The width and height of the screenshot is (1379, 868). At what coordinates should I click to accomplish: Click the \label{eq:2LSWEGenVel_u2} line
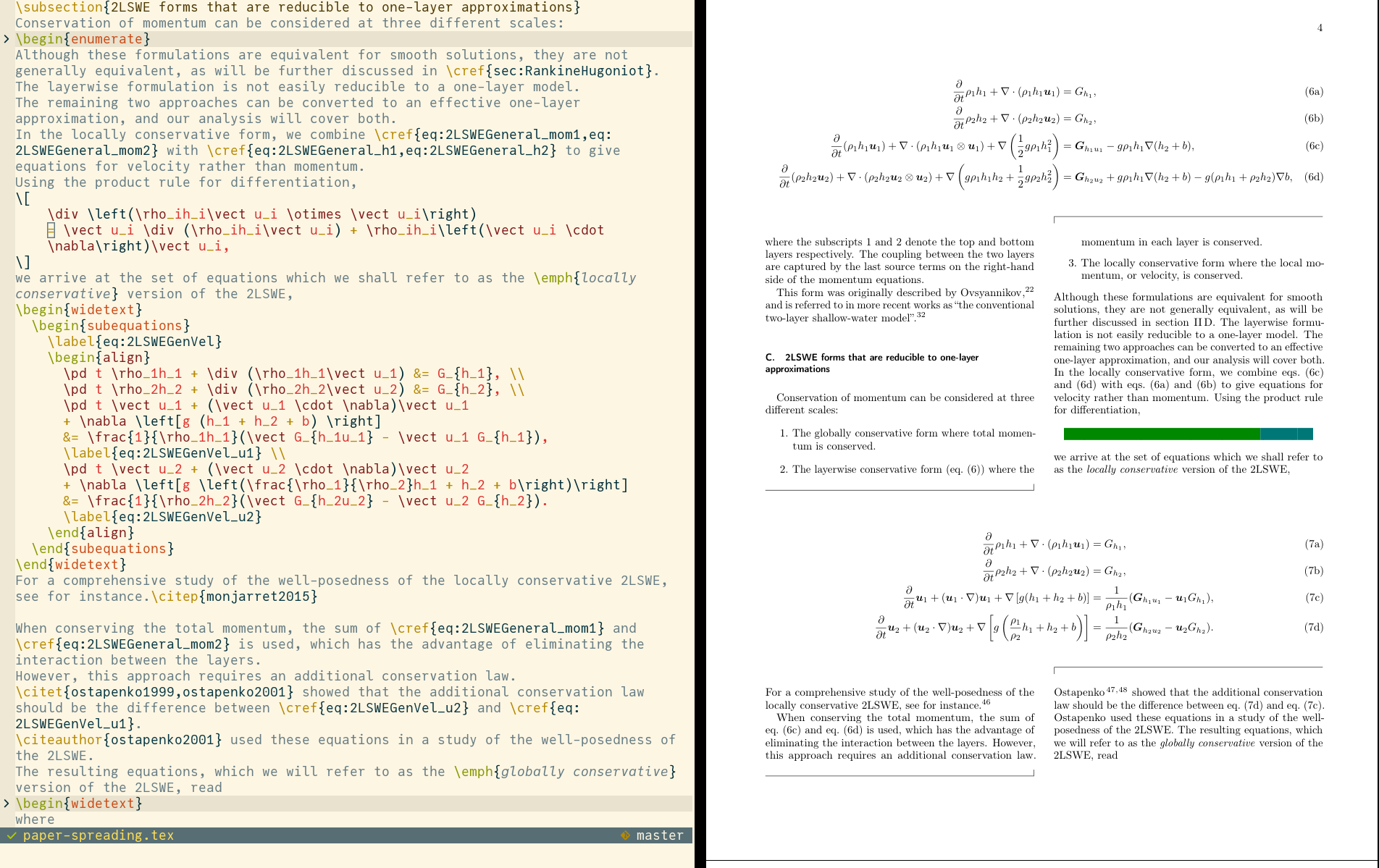162,517
